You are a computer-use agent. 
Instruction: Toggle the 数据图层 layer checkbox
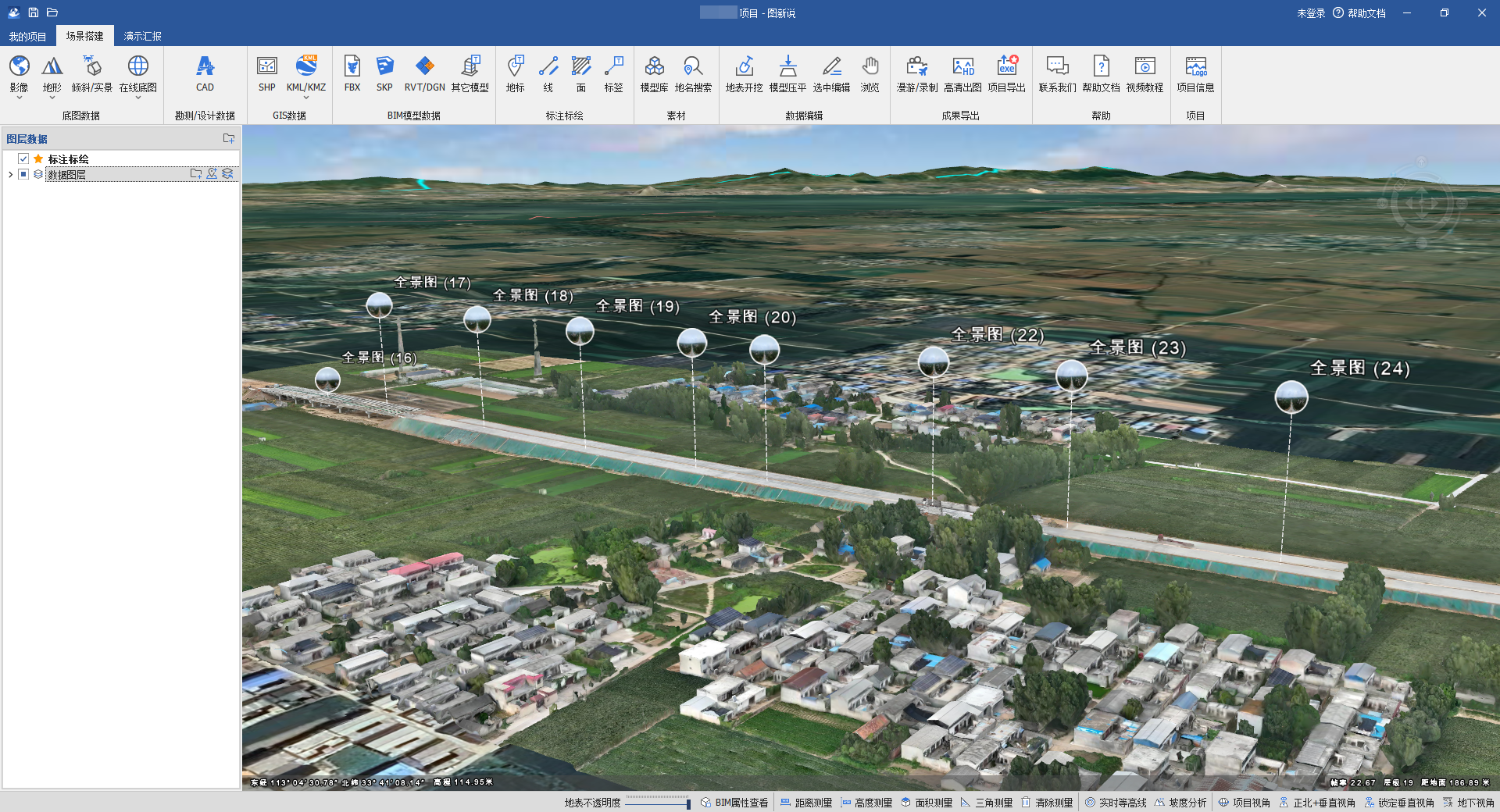(x=23, y=174)
